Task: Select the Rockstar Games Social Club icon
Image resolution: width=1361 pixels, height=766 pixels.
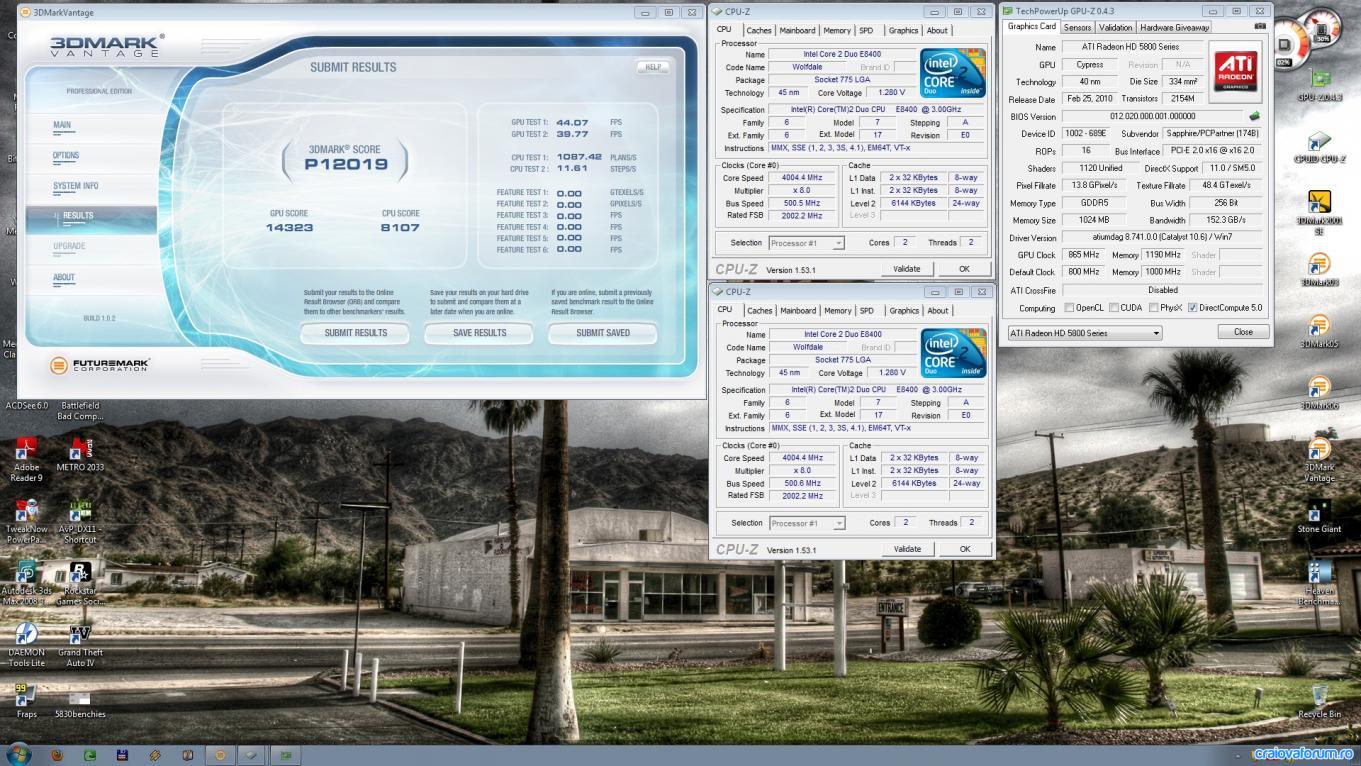Action: [80, 583]
